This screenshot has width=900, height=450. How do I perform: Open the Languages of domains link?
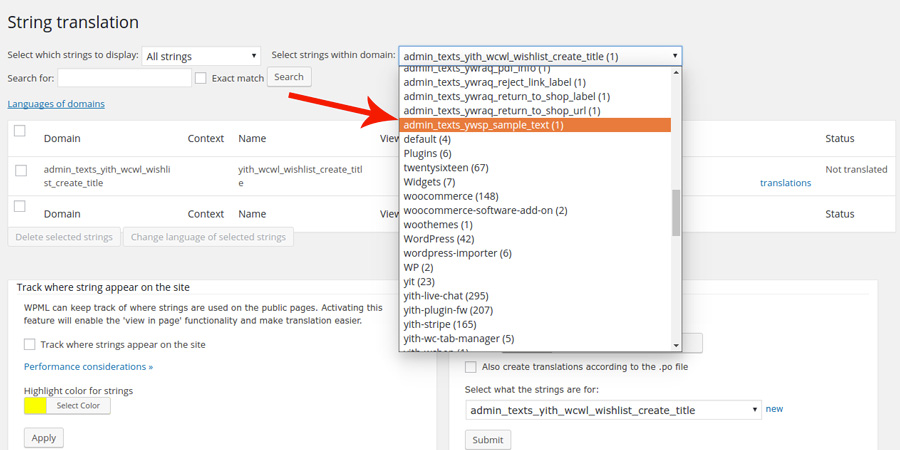56,104
